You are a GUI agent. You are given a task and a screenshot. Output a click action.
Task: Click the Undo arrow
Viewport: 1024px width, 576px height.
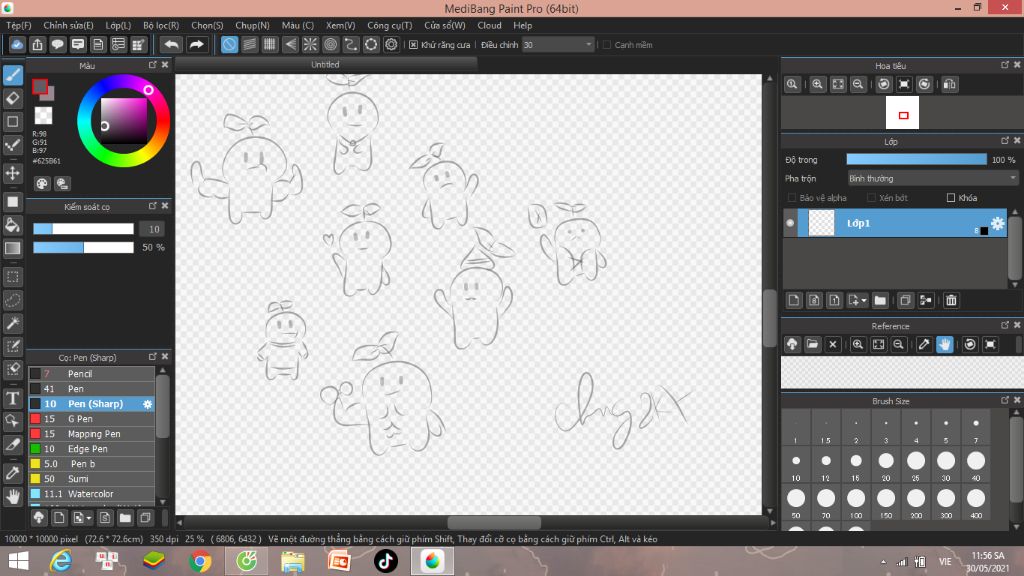click(171, 44)
